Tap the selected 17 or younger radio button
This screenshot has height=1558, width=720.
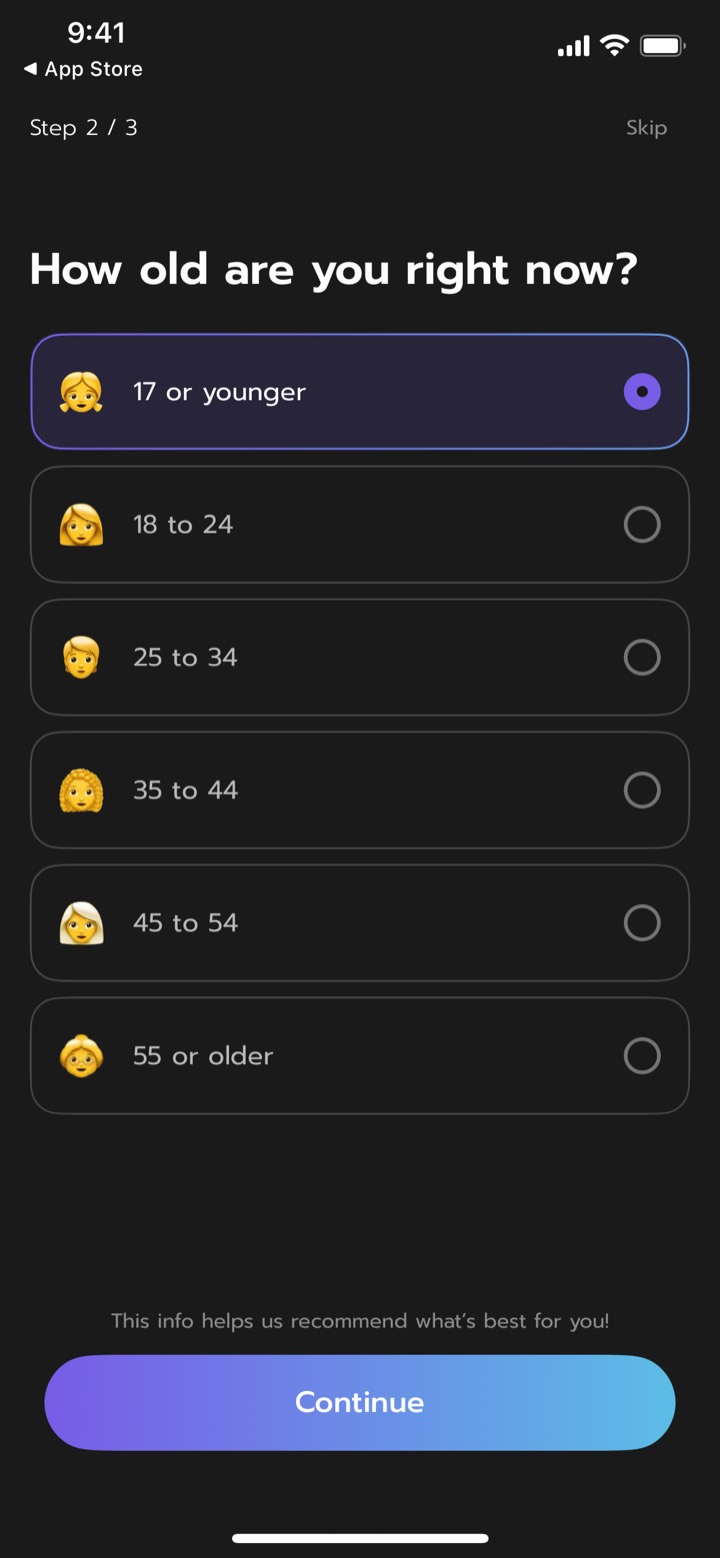pos(642,391)
